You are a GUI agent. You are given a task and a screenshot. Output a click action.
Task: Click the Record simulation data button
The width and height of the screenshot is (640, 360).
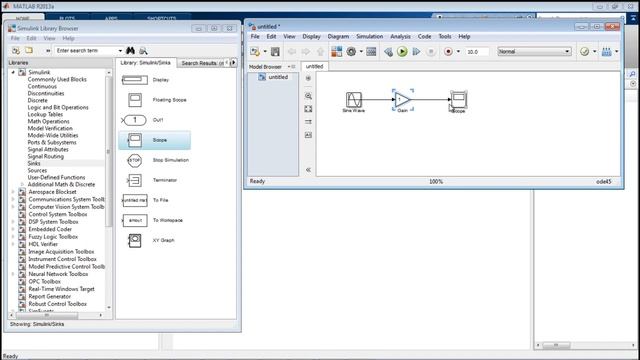click(x=448, y=52)
